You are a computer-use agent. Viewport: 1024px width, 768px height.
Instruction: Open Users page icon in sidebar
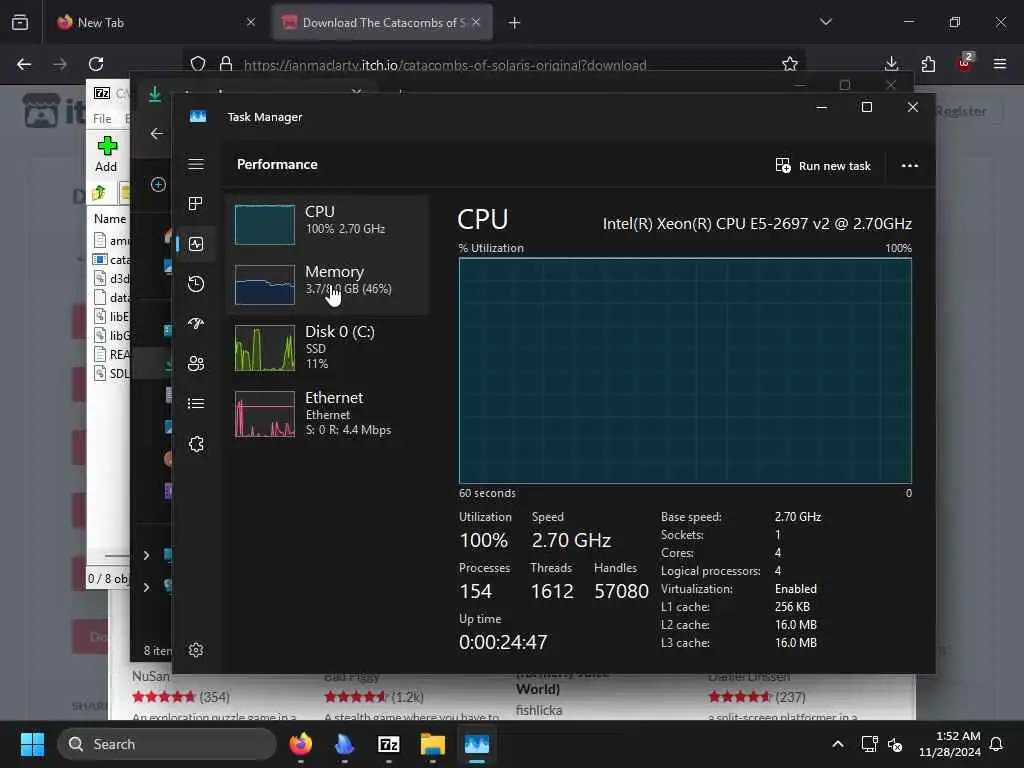[196, 363]
